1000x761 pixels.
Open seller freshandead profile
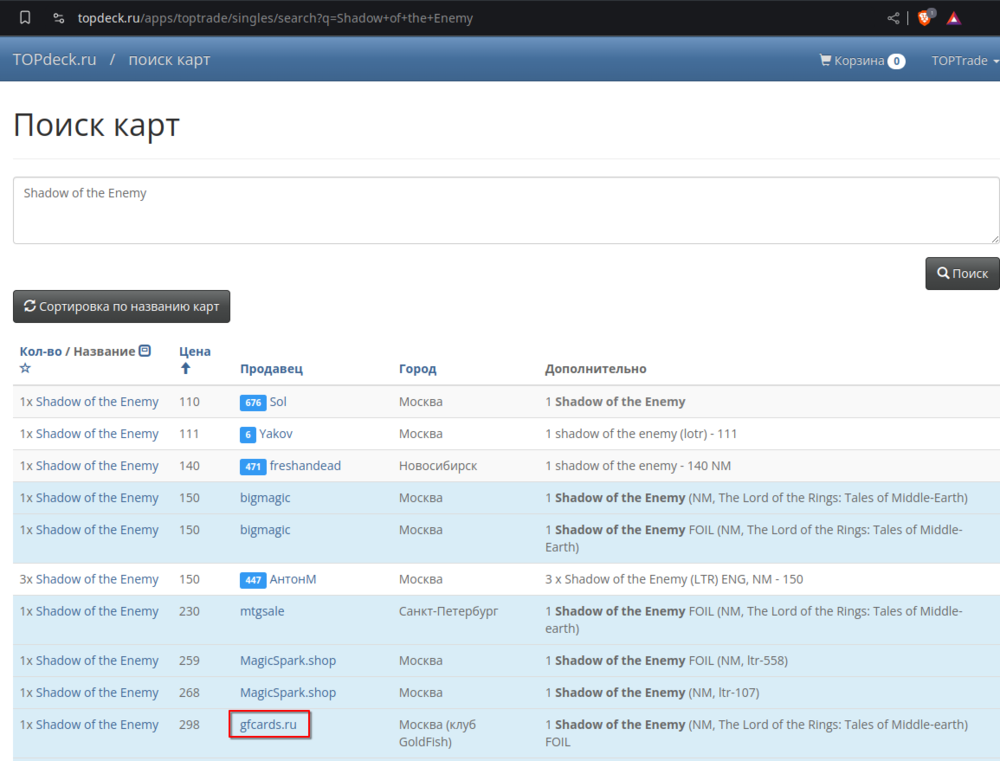coord(304,466)
